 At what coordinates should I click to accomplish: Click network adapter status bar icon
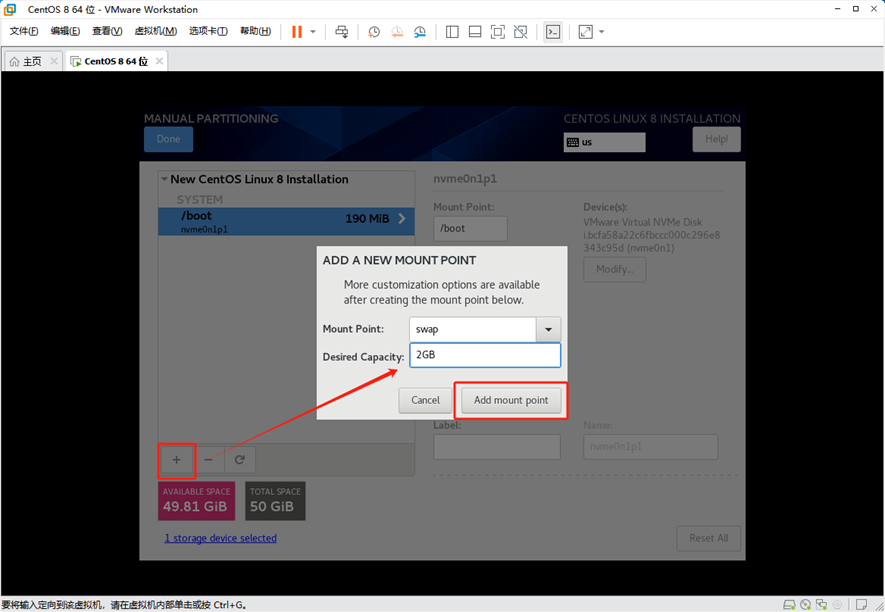tap(822, 605)
